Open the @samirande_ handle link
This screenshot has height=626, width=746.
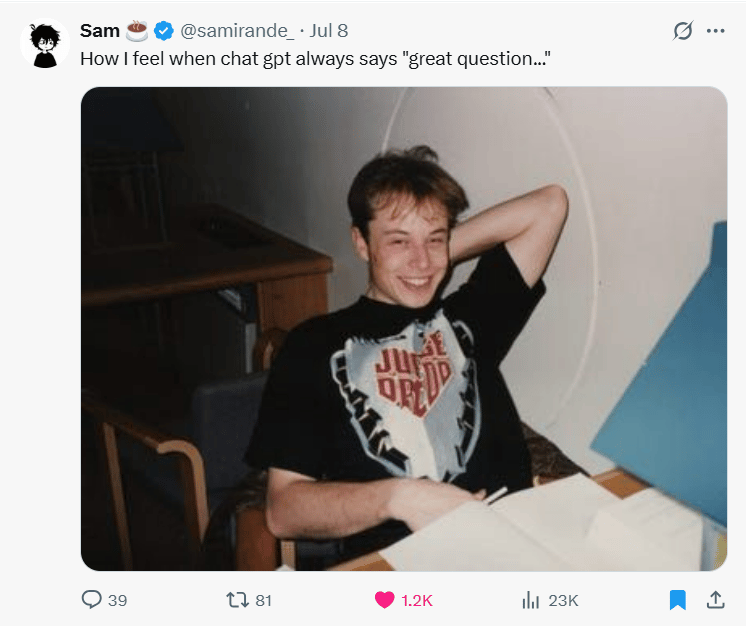click(237, 31)
